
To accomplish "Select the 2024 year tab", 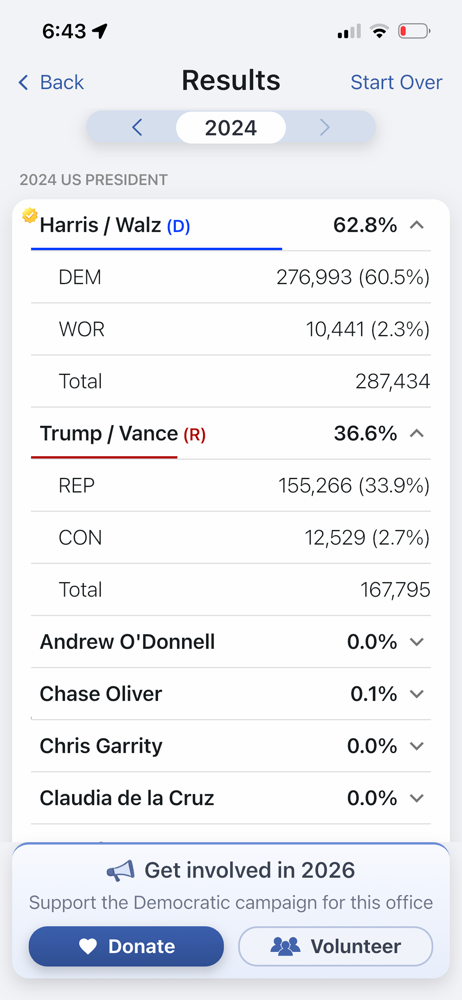I will (x=231, y=128).
